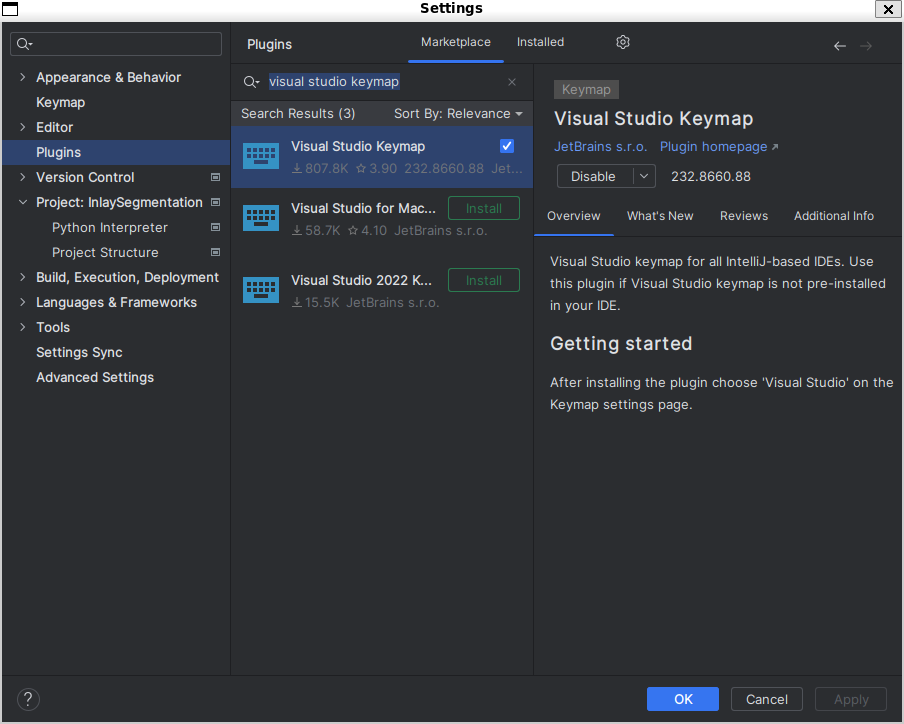Open the JetBrains s.r.o. vendor link
Image resolution: width=904 pixels, height=724 pixels.
[x=600, y=146]
